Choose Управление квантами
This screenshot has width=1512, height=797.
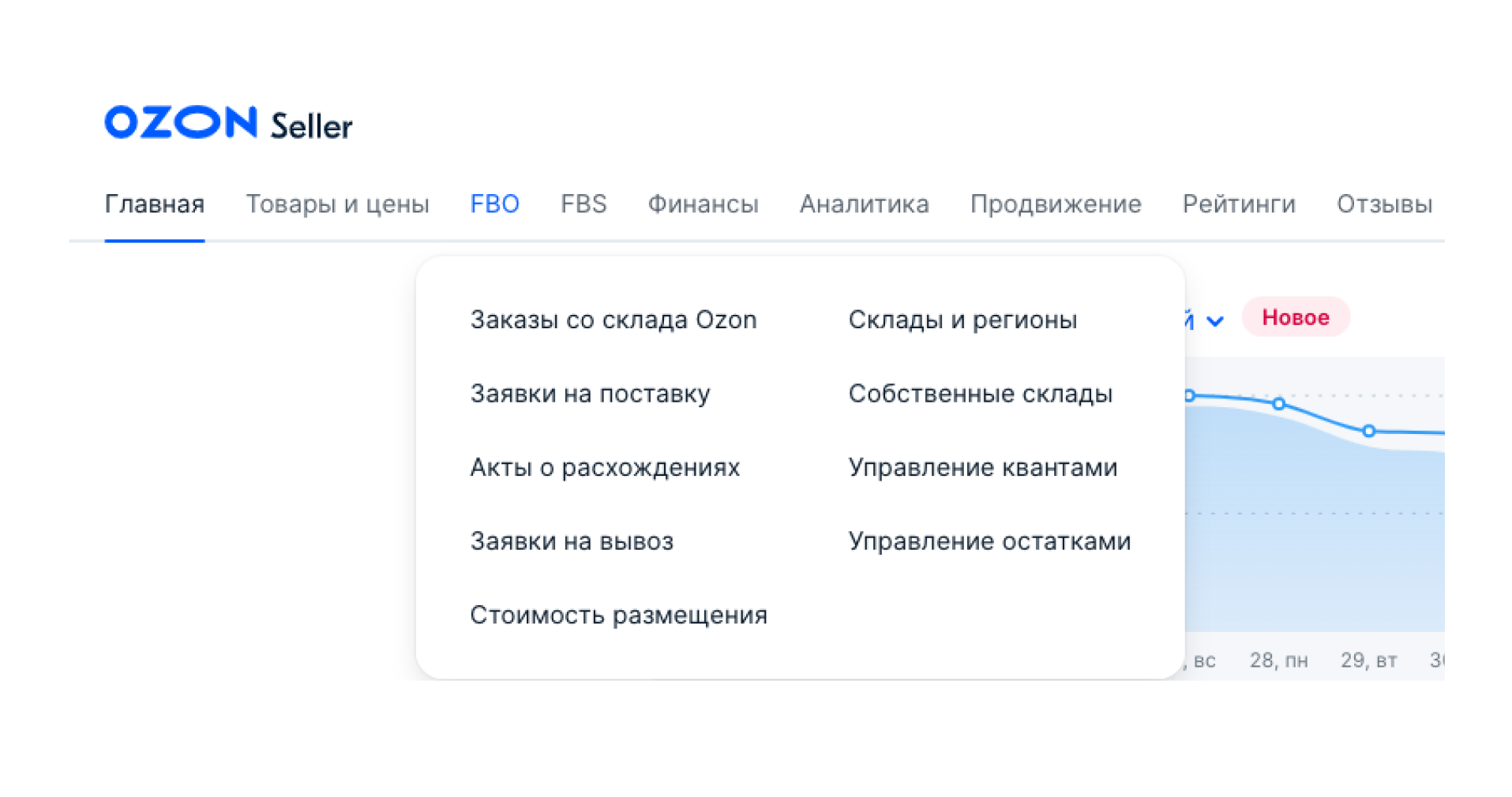point(983,467)
